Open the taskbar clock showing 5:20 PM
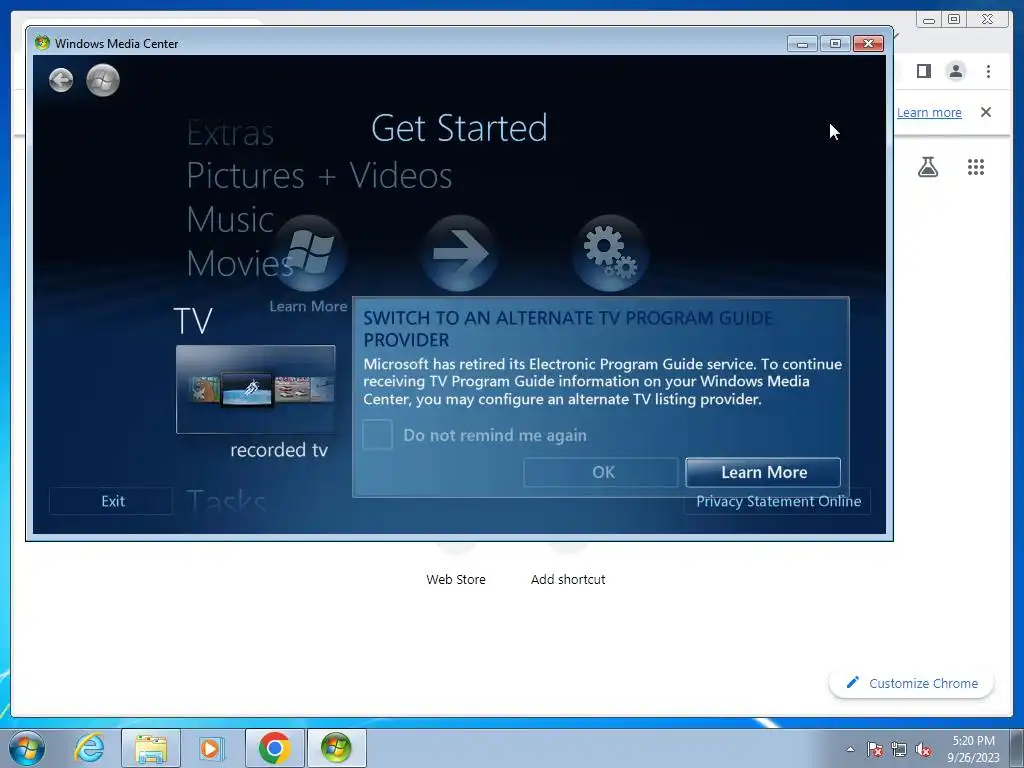 pos(973,749)
